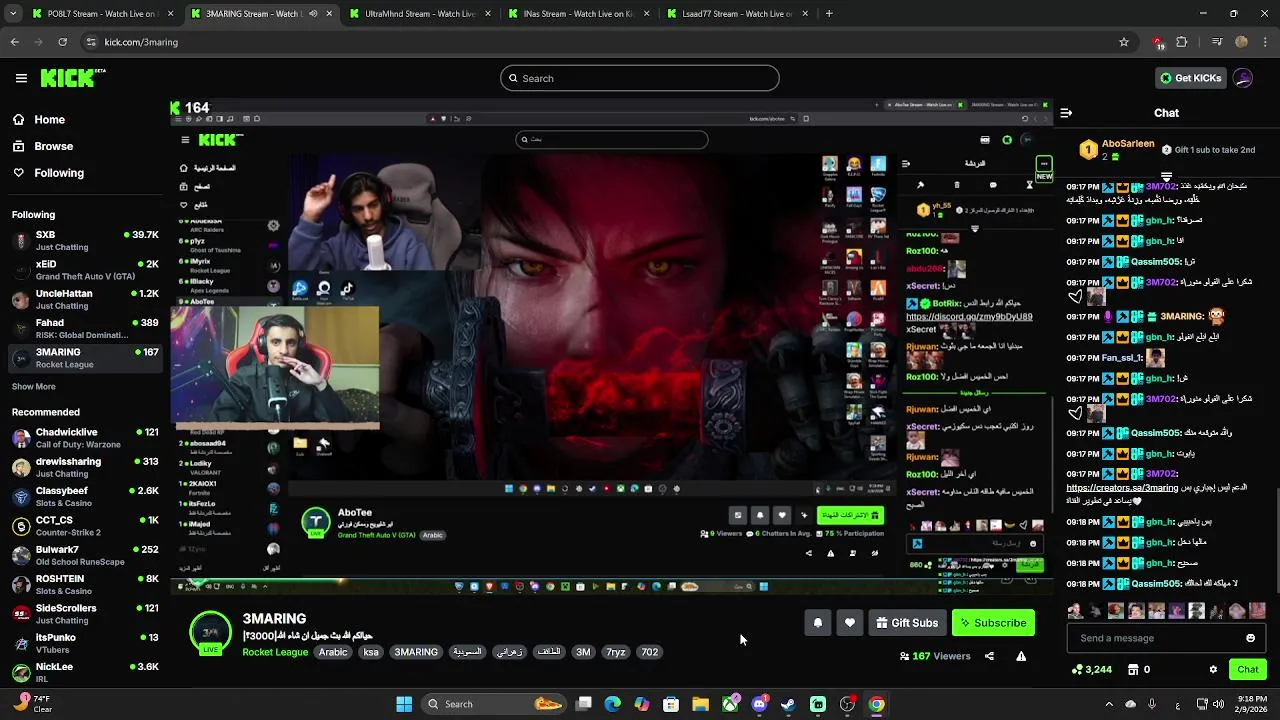1280x720 pixels.
Task: Click the 7ryz tag
Action: coord(616,652)
